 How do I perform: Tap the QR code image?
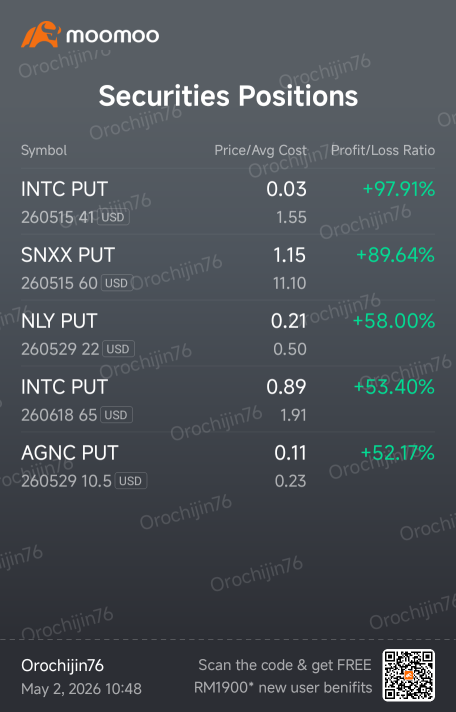pyautogui.click(x=408, y=675)
